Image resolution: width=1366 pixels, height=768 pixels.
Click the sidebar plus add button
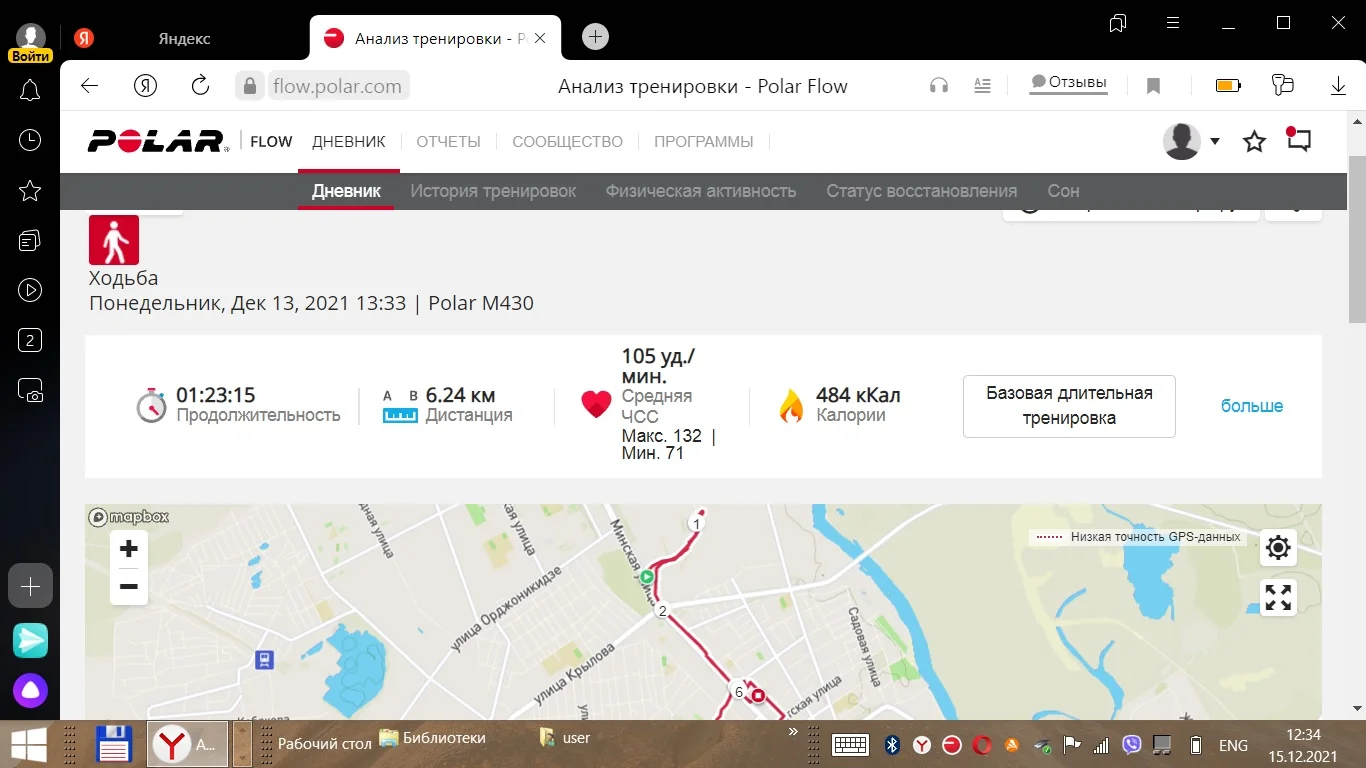tap(30, 586)
